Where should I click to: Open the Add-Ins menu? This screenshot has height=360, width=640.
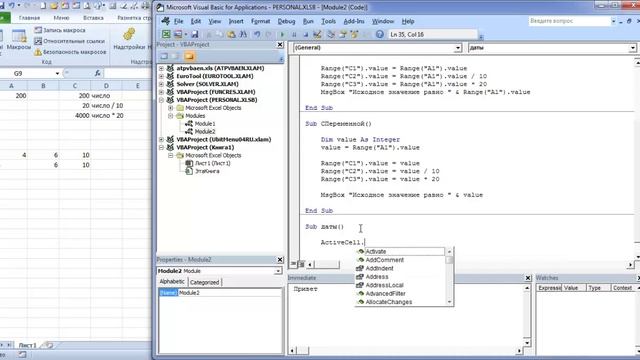point(353,21)
